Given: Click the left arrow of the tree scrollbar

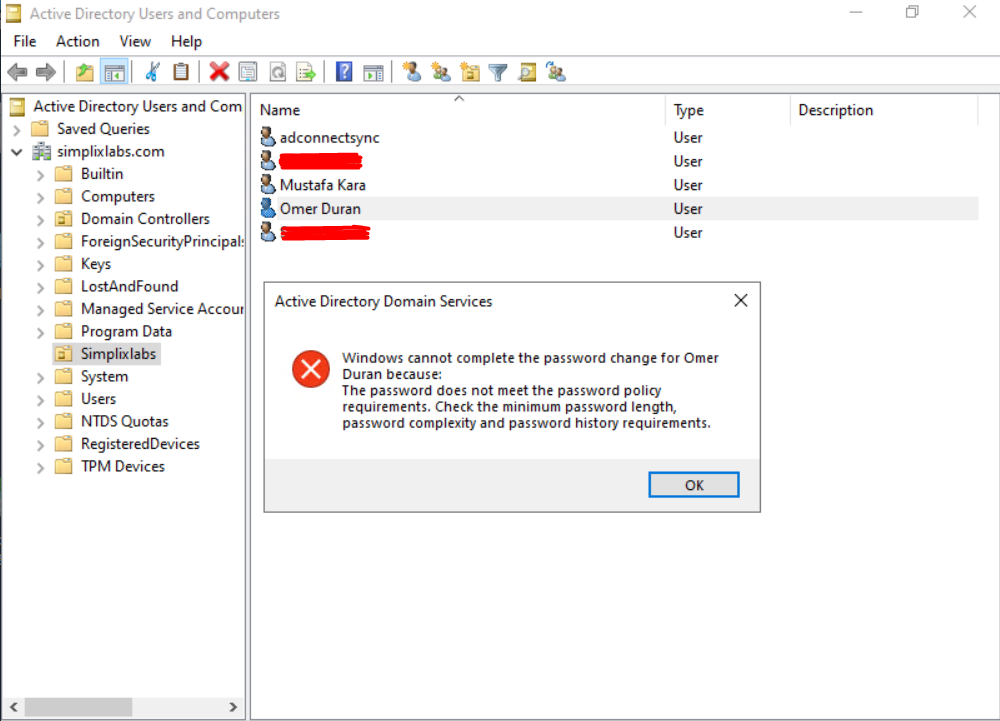Looking at the screenshot, I should click(x=13, y=706).
